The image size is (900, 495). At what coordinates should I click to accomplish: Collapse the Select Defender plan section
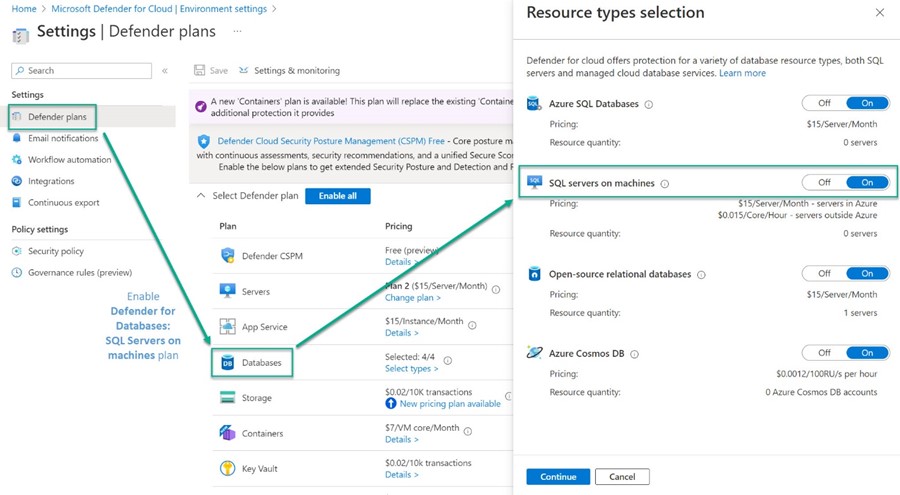[201, 196]
